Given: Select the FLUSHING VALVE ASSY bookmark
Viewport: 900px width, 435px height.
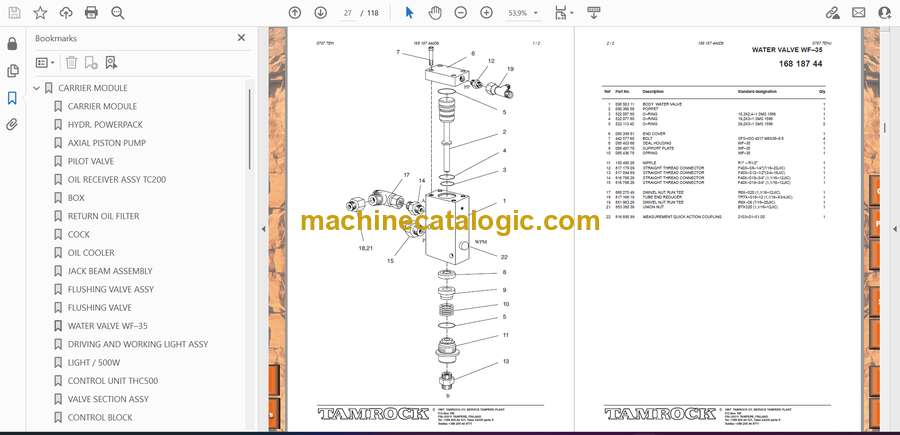Looking at the screenshot, I should click(111, 289).
